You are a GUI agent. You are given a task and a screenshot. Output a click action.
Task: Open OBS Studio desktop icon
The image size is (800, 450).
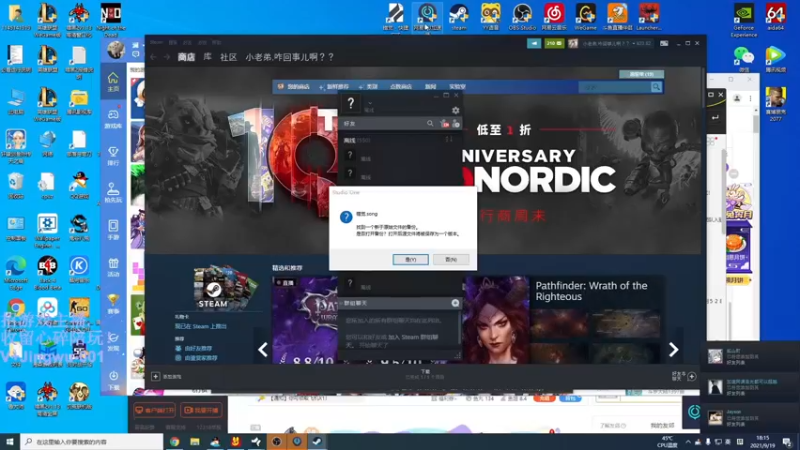[522, 16]
